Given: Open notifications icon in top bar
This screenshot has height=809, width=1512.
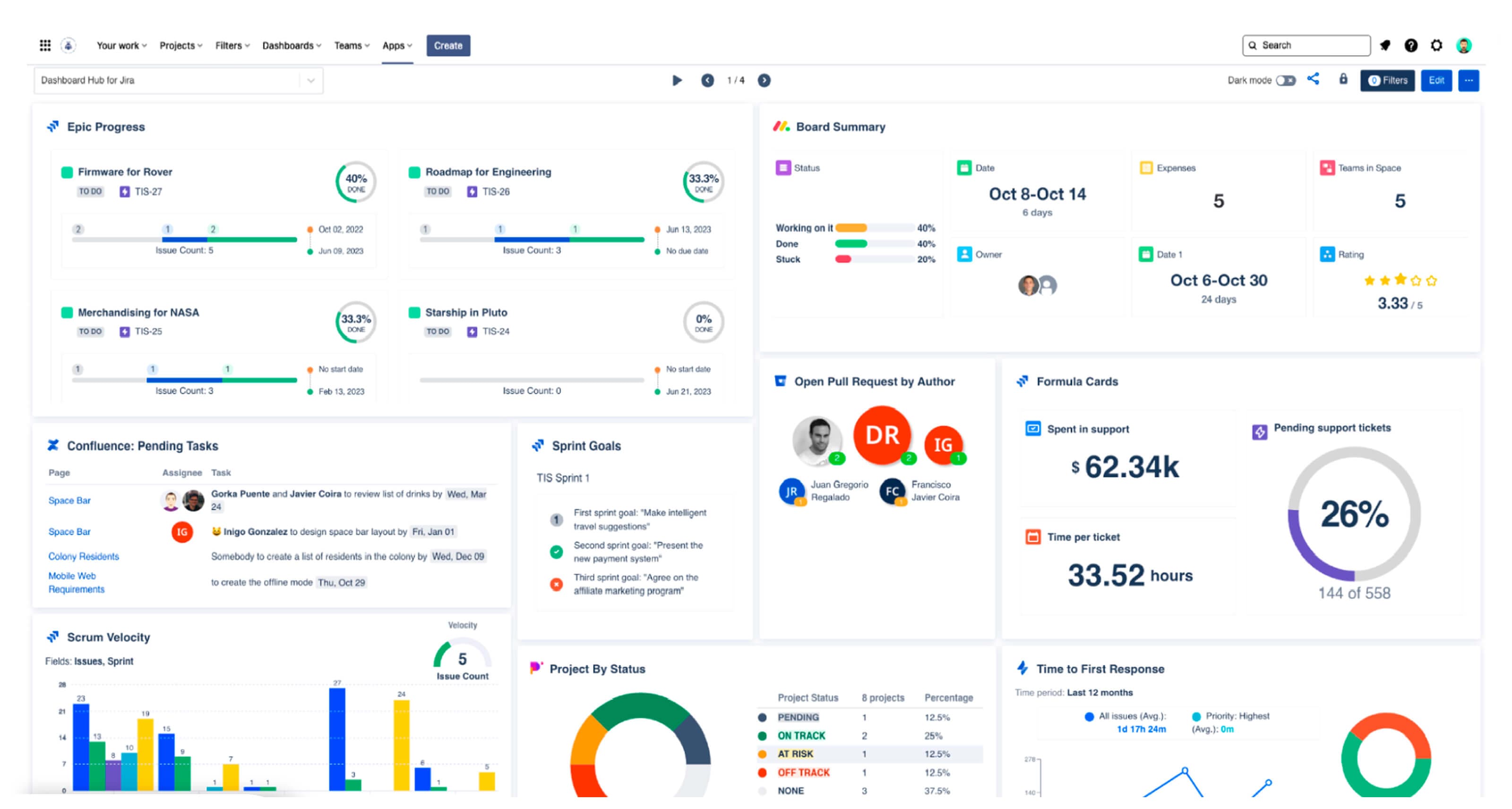Looking at the screenshot, I should (x=1385, y=45).
